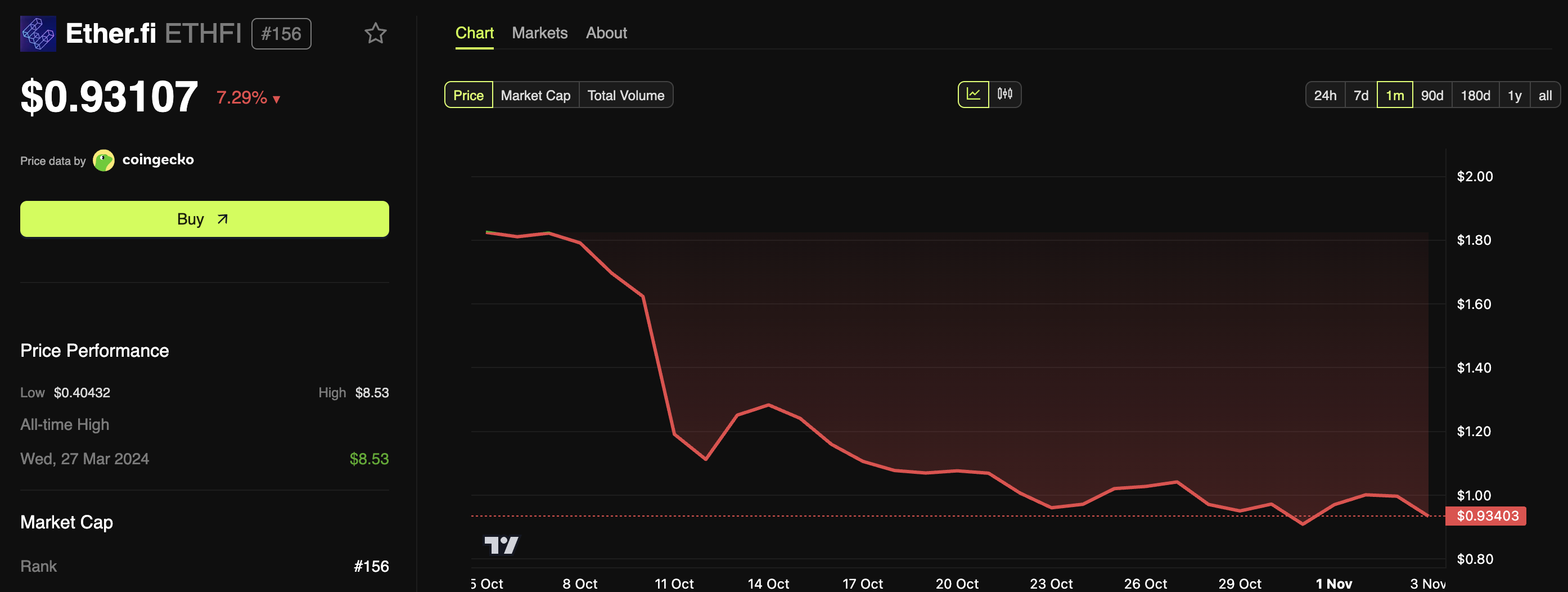1568x592 pixels.
Task: Click the Rank #156 value in Market Cap
Action: point(371,567)
